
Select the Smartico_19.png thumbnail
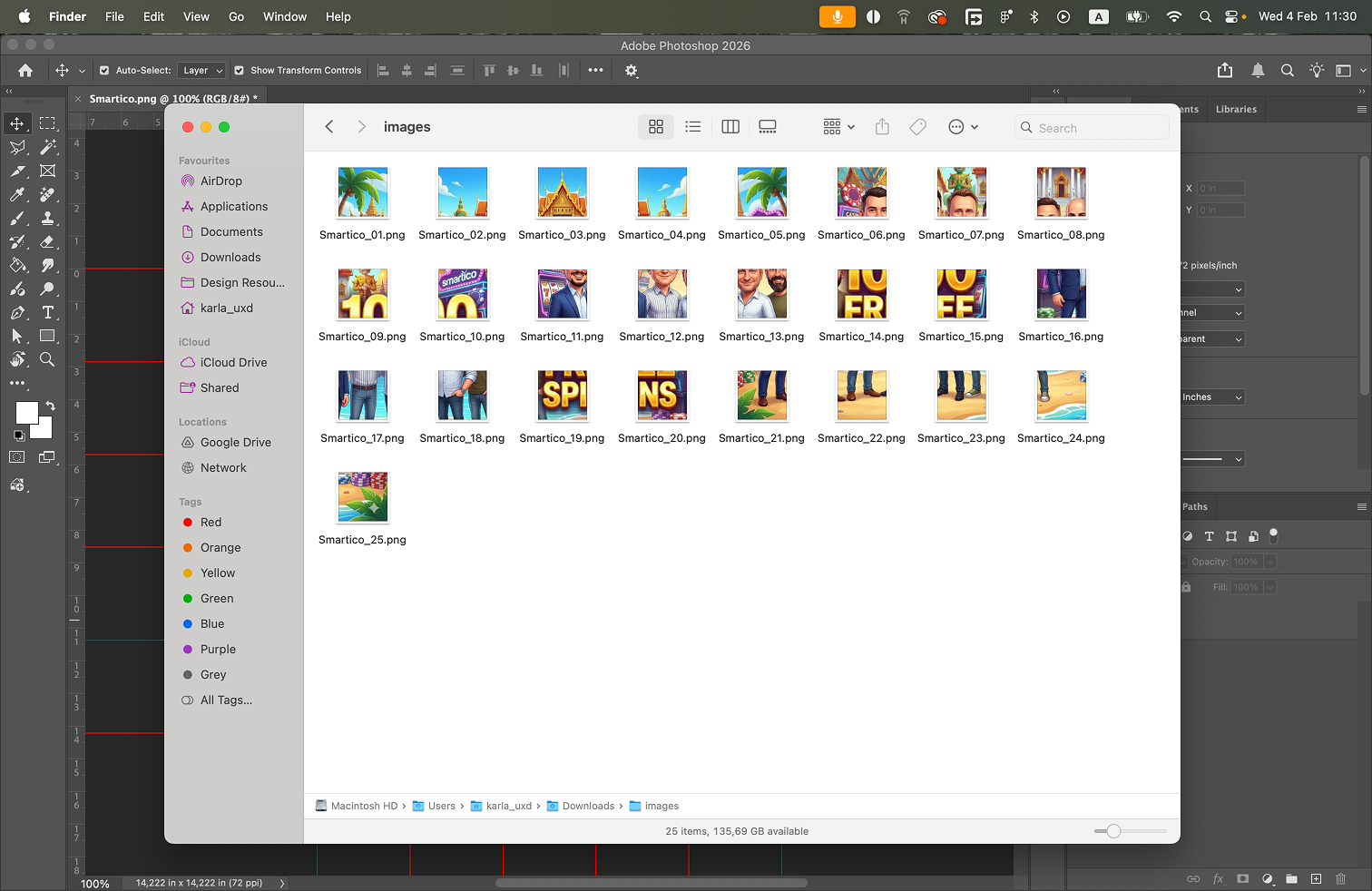(x=562, y=396)
